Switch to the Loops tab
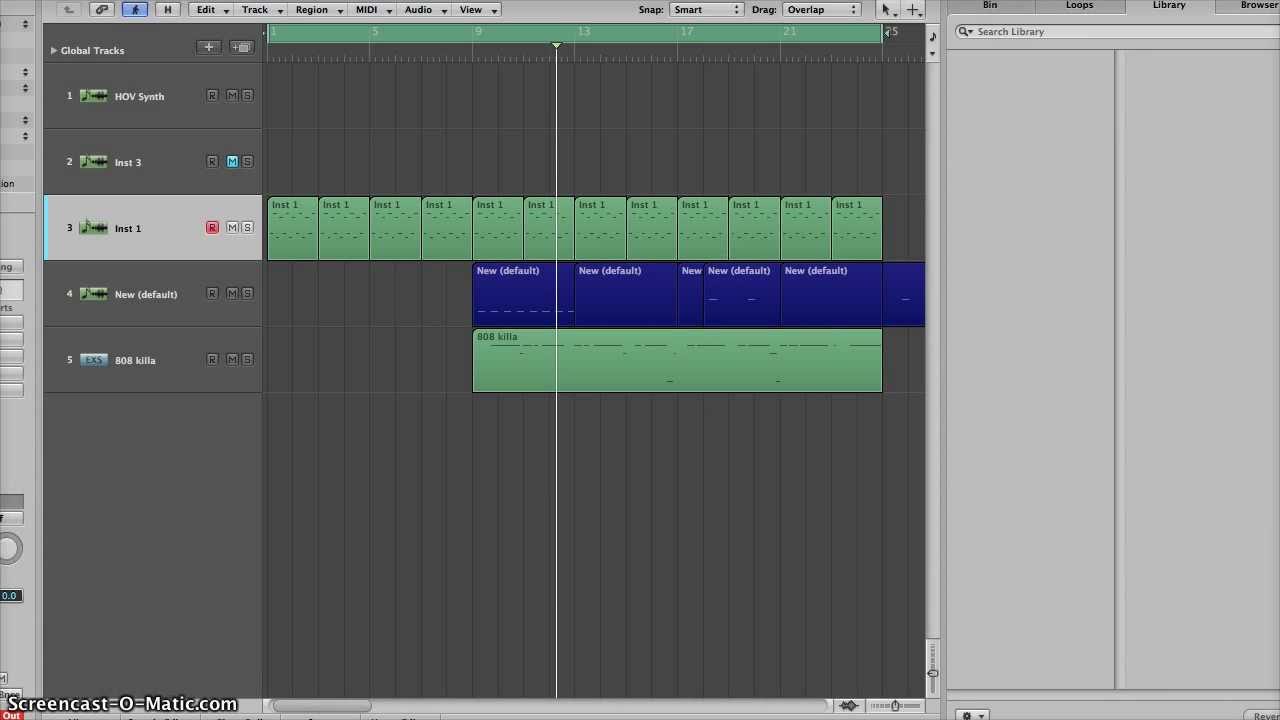This screenshot has height=720, width=1280. point(1079,5)
